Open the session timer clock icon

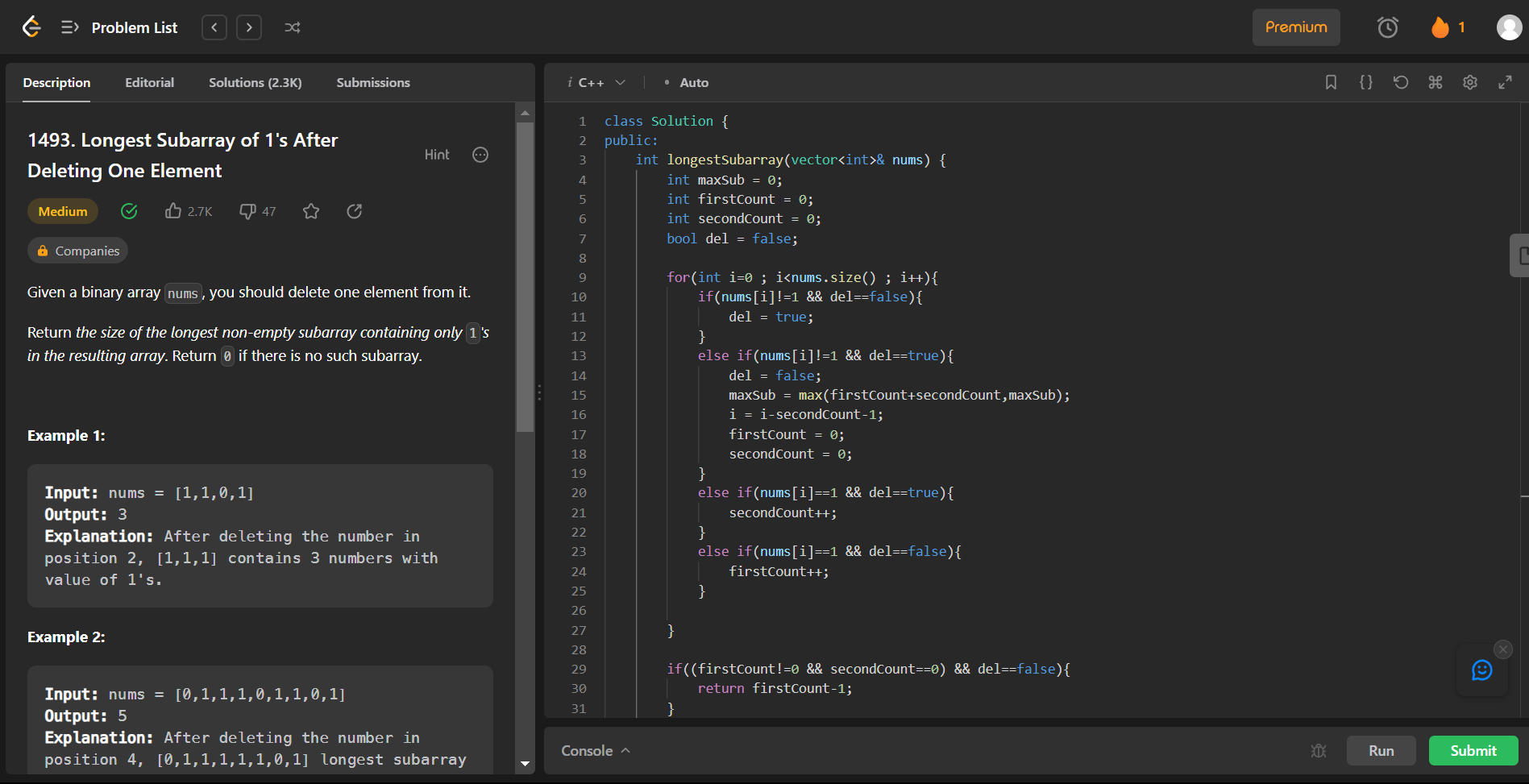pyautogui.click(x=1387, y=27)
